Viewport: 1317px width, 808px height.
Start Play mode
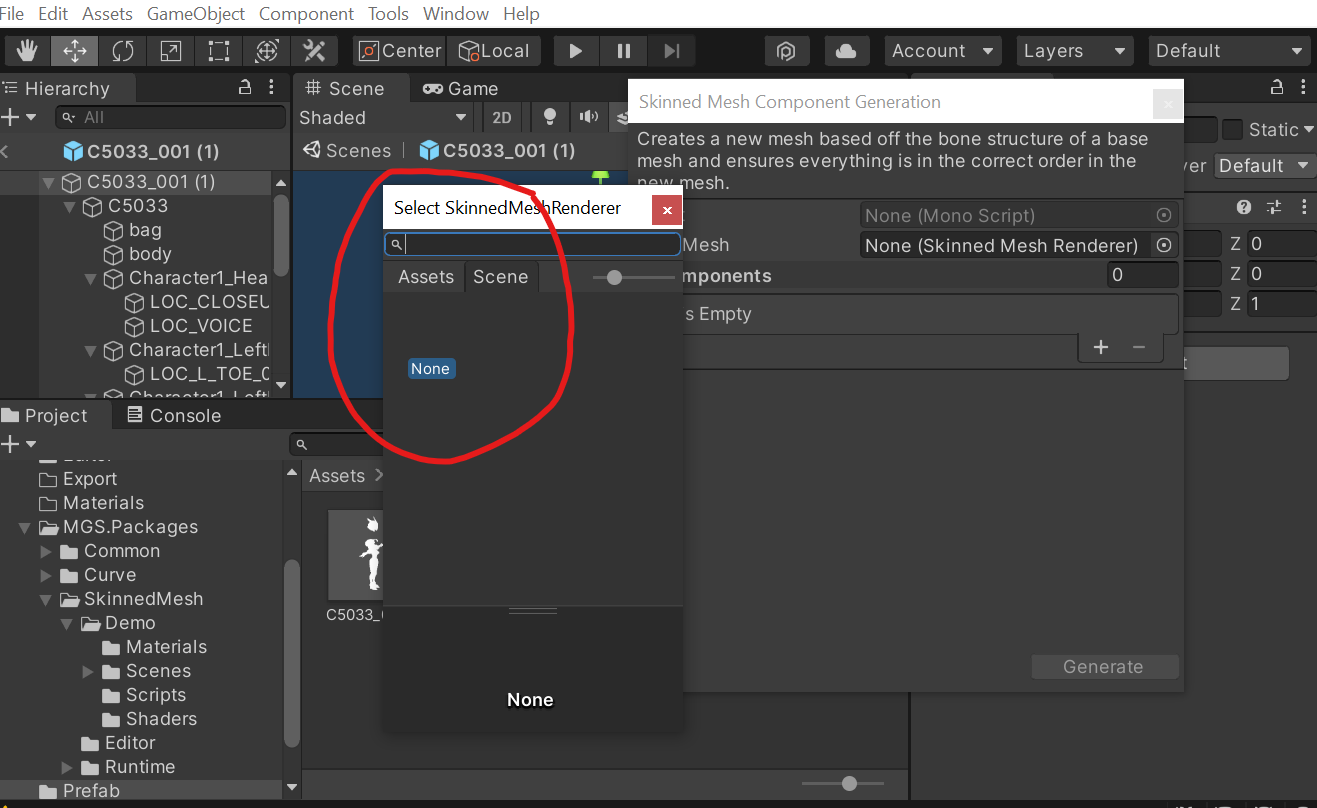[575, 51]
